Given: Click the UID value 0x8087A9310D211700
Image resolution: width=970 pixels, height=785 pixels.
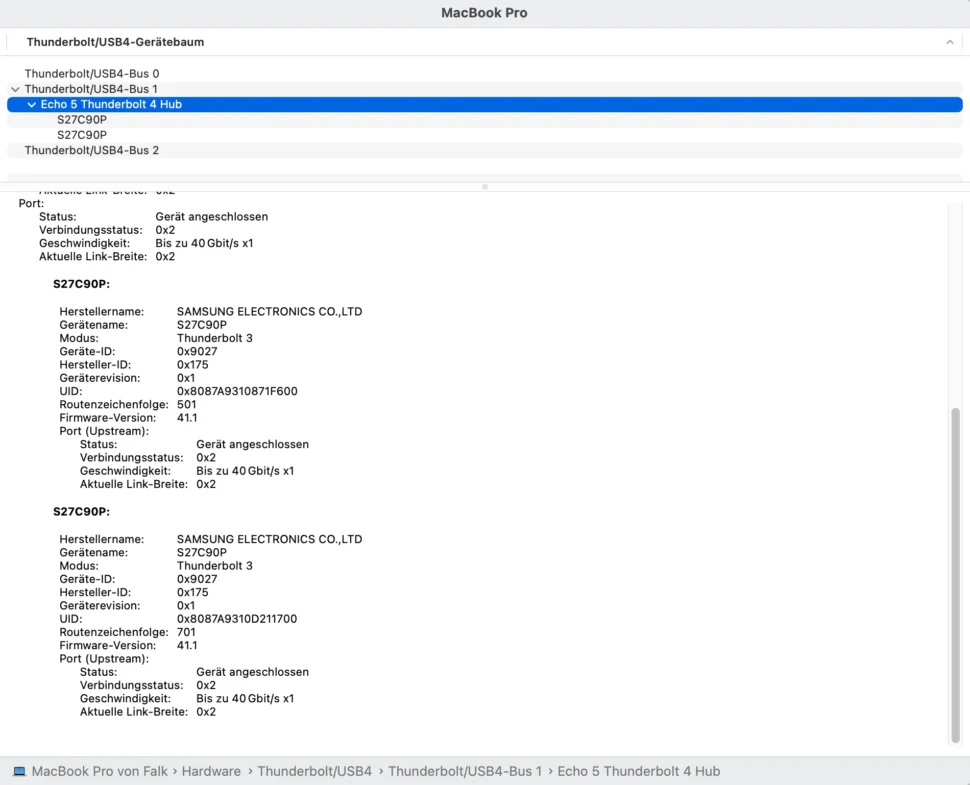Looking at the screenshot, I should point(237,619).
